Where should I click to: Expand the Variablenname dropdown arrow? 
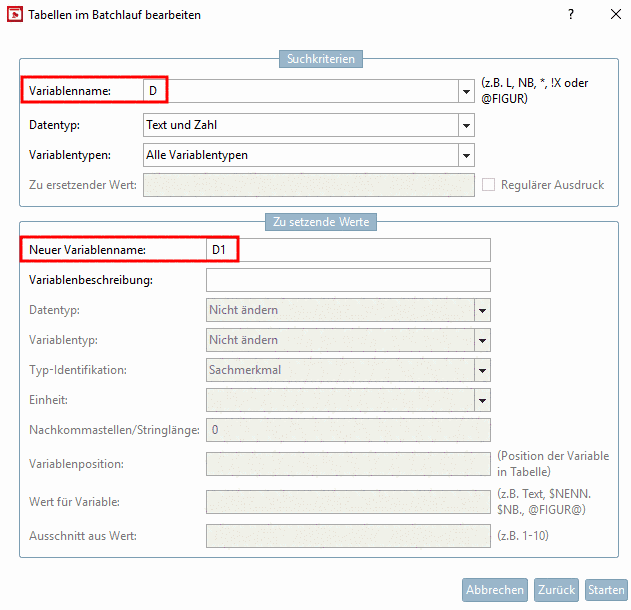coord(466,91)
